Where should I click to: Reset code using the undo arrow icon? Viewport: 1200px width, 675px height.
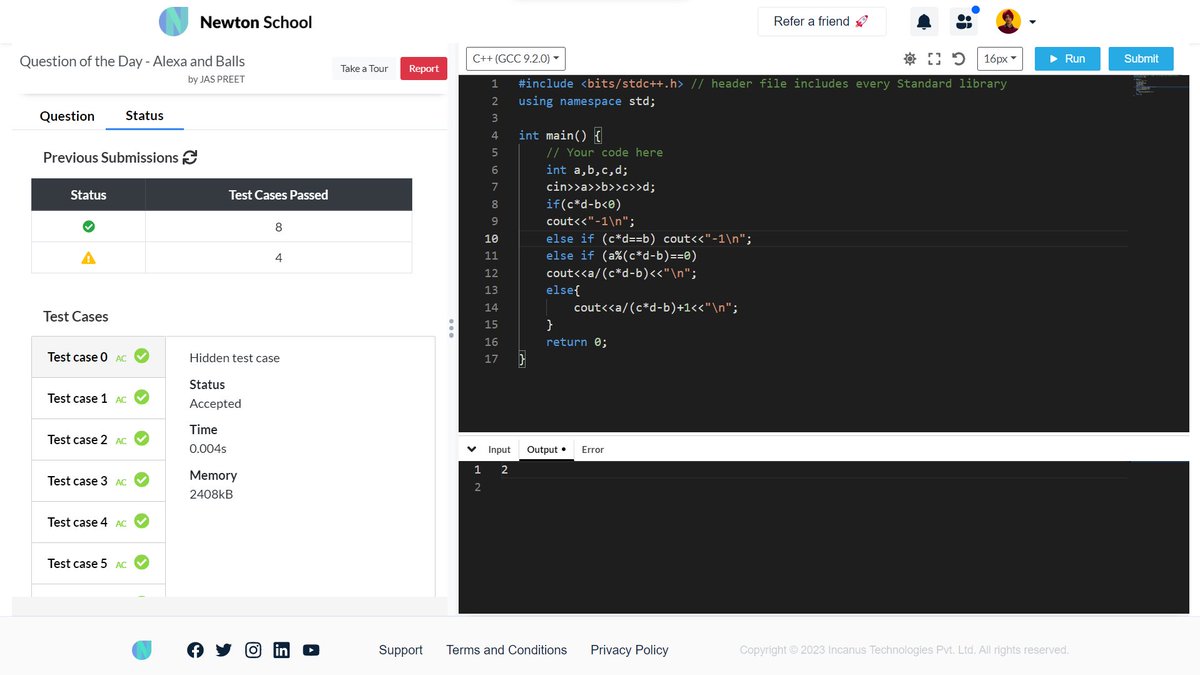pyautogui.click(x=958, y=58)
